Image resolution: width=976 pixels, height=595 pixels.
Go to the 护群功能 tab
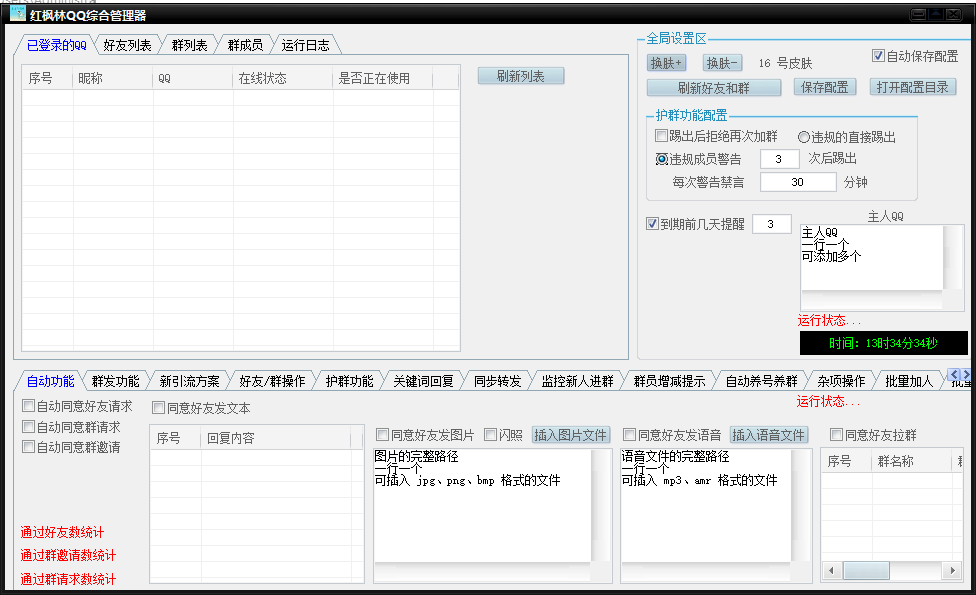click(349, 381)
